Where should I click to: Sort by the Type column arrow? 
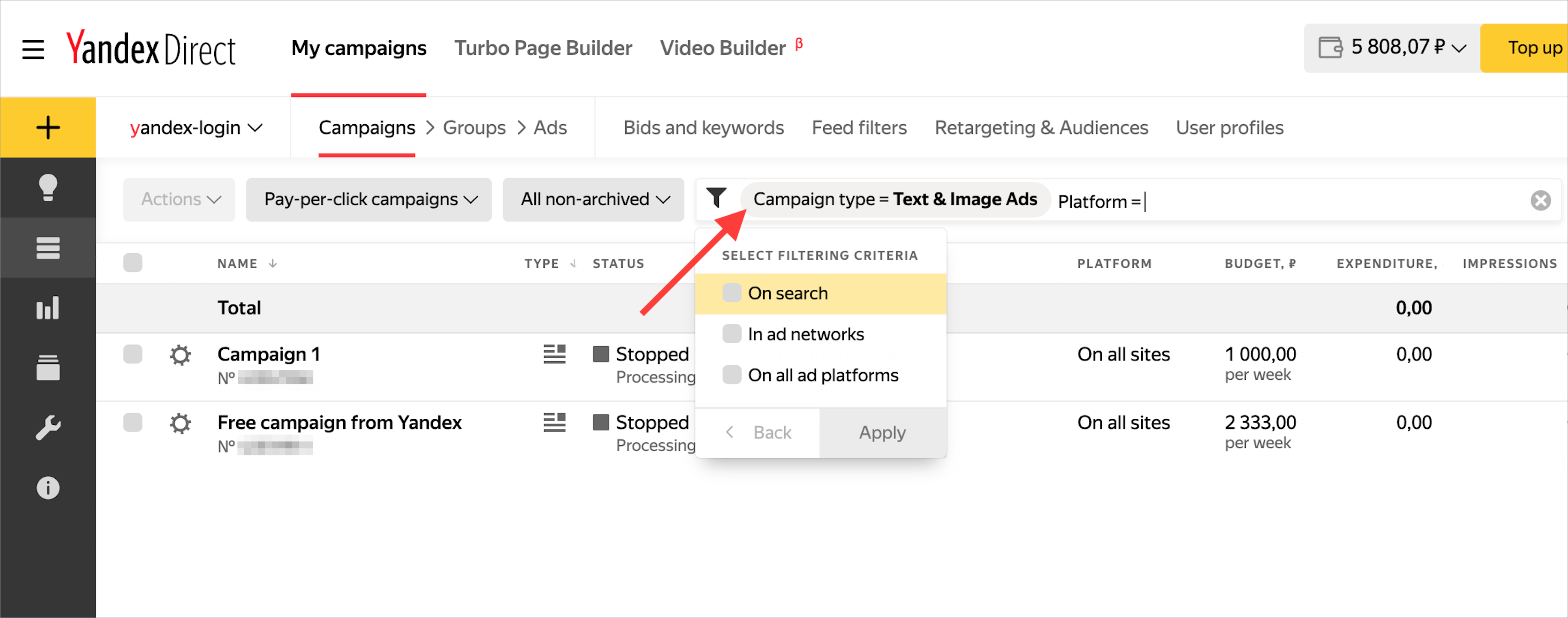[573, 264]
